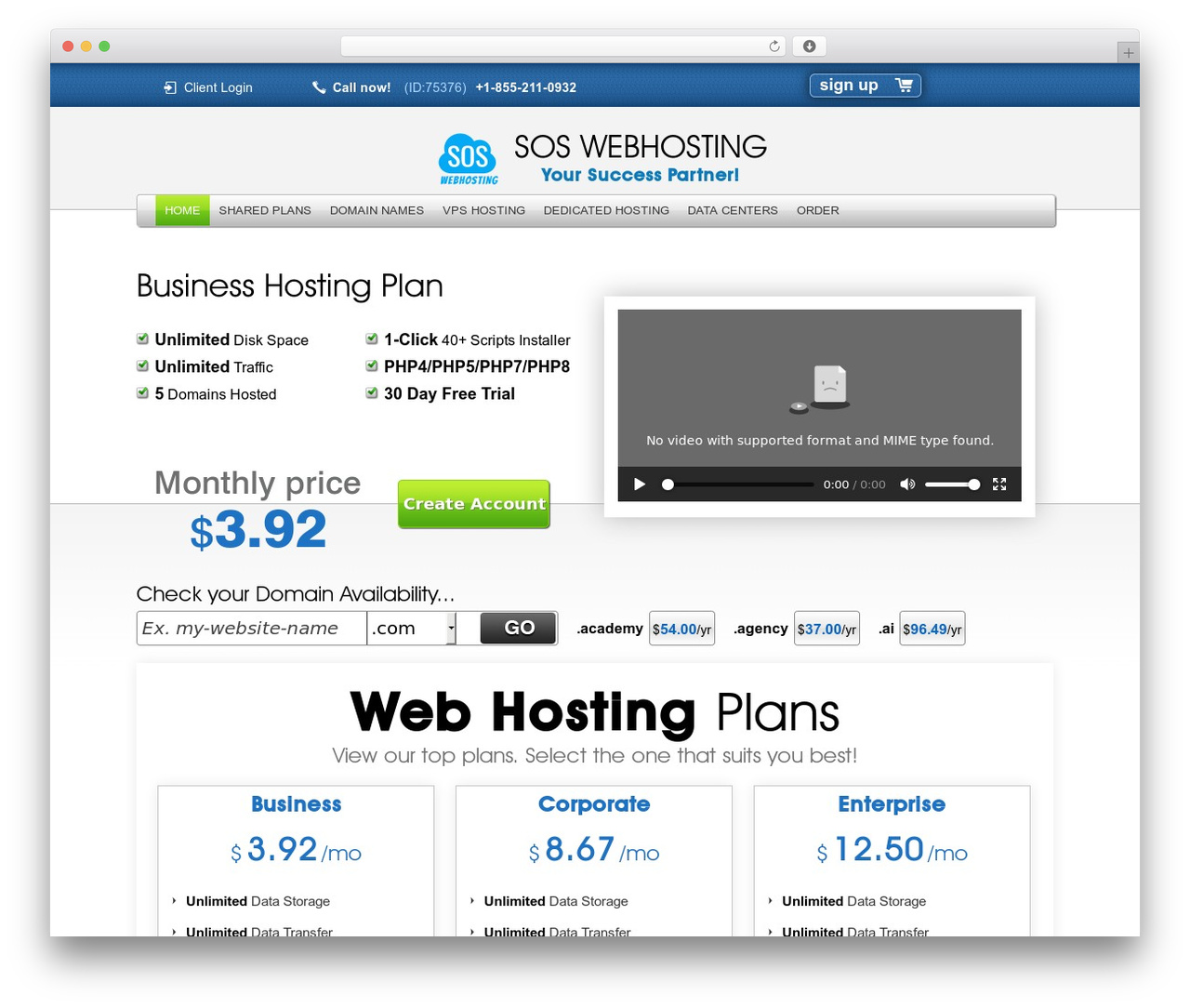The height and width of the screenshot is (1008, 1190).
Task: Open a new tab with the plus button
Action: pyautogui.click(x=1128, y=53)
